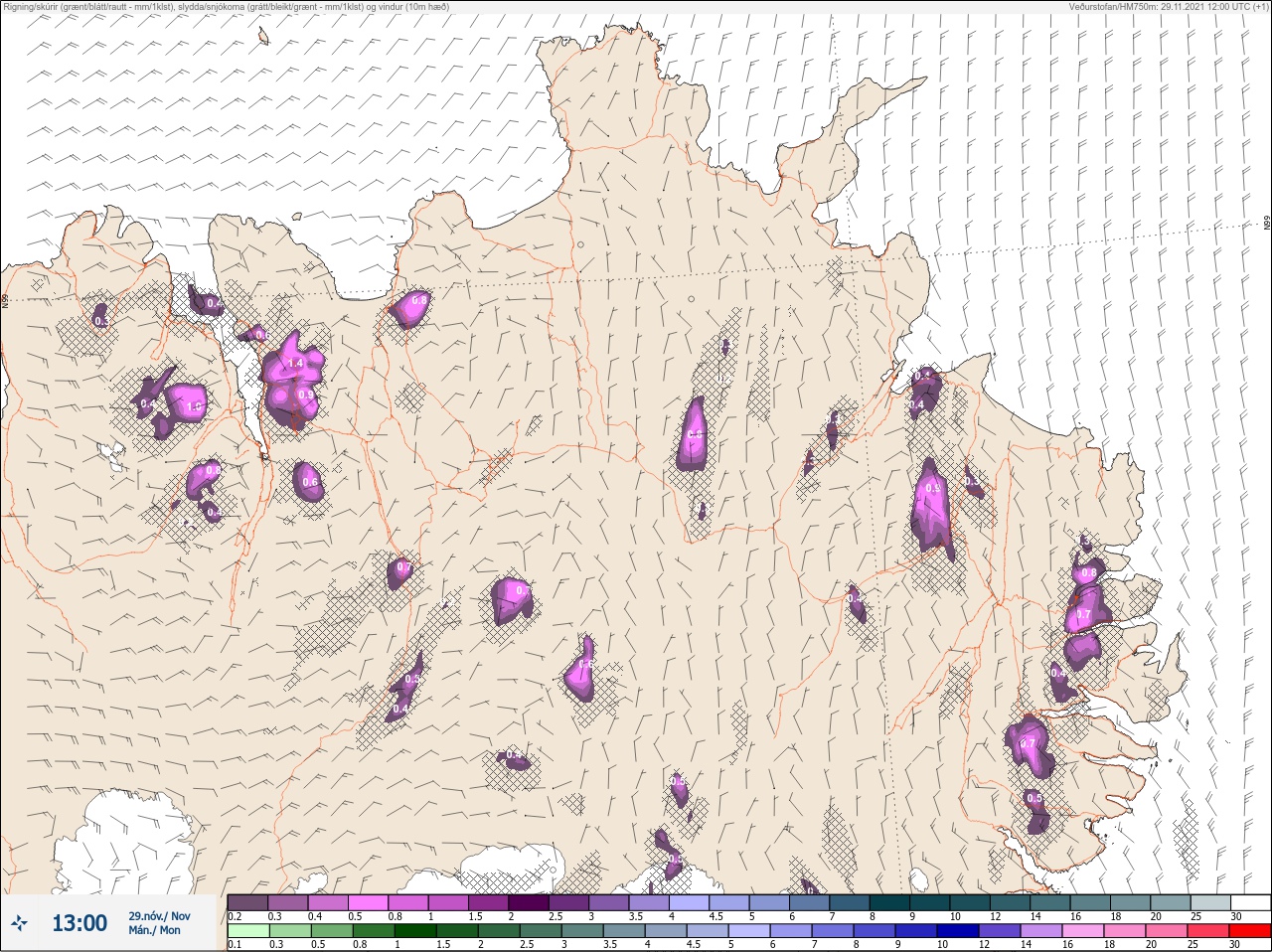The width and height of the screenshot is (1272, 952).
Task: Pick the white swatch ending the snow legend
Action: pyautogui.click(x=1250, y=902)
